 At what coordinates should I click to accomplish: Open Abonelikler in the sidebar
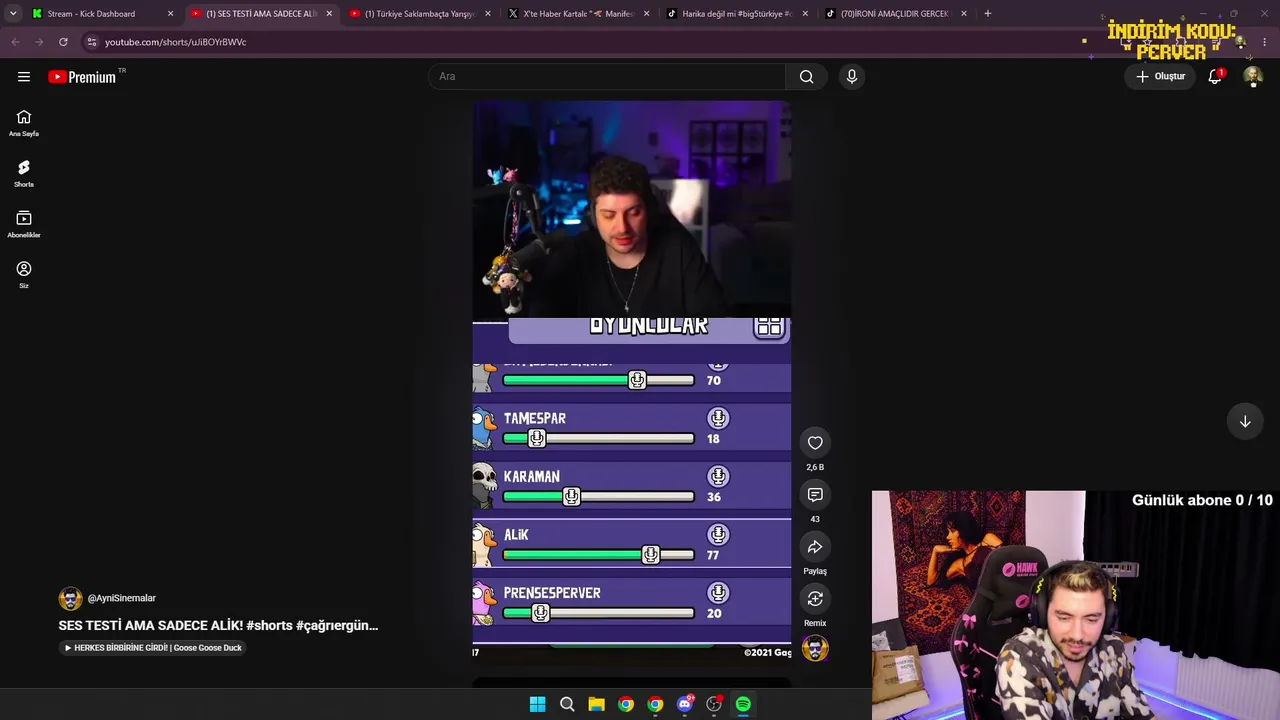click(24, 225)
